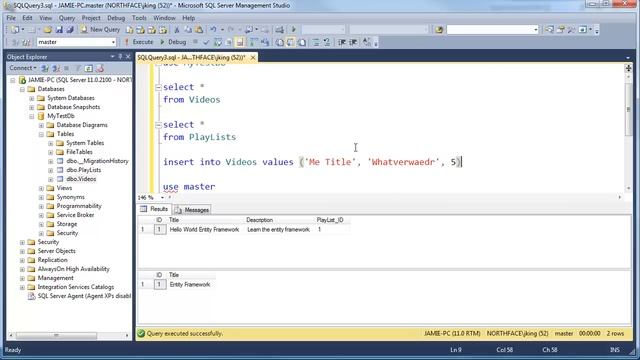
Task: Select the JAMIE-PC server node
Action: click(80, 80)
